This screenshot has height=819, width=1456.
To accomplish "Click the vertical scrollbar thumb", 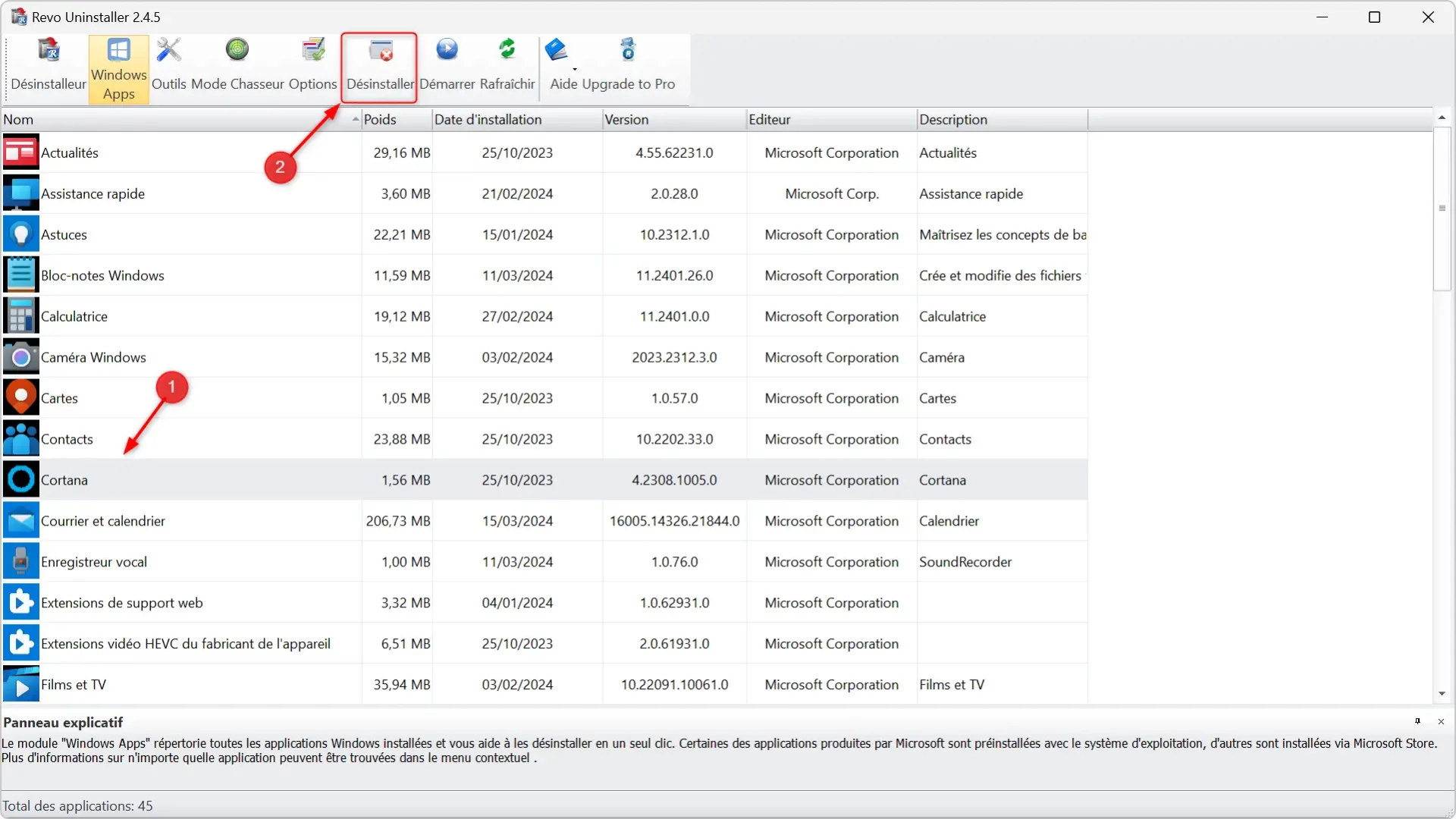I will coord(1442,209).
